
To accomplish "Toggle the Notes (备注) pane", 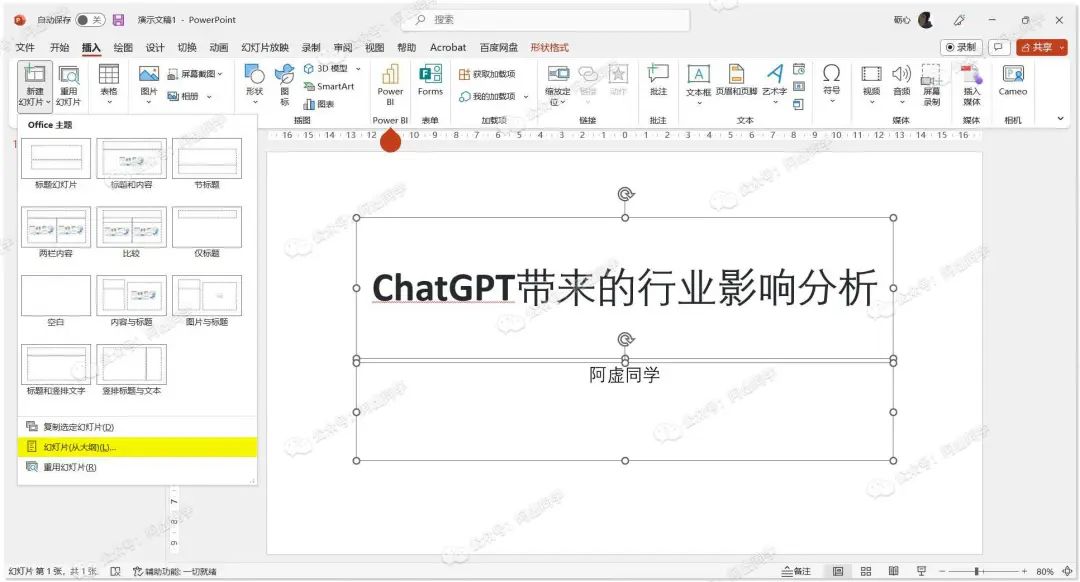I will pyautogui.click(x=796, y=571).
